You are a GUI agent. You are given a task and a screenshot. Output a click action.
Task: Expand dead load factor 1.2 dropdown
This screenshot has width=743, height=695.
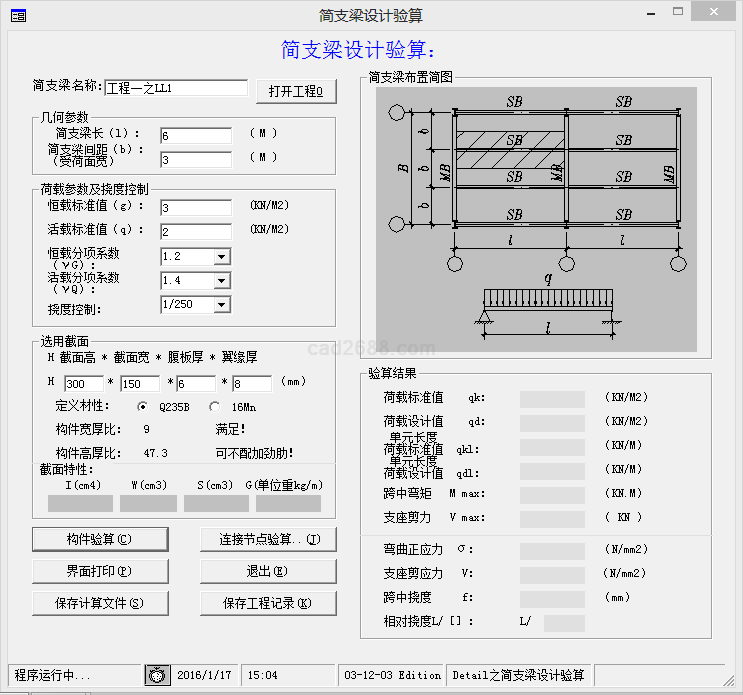coord(221,257)
